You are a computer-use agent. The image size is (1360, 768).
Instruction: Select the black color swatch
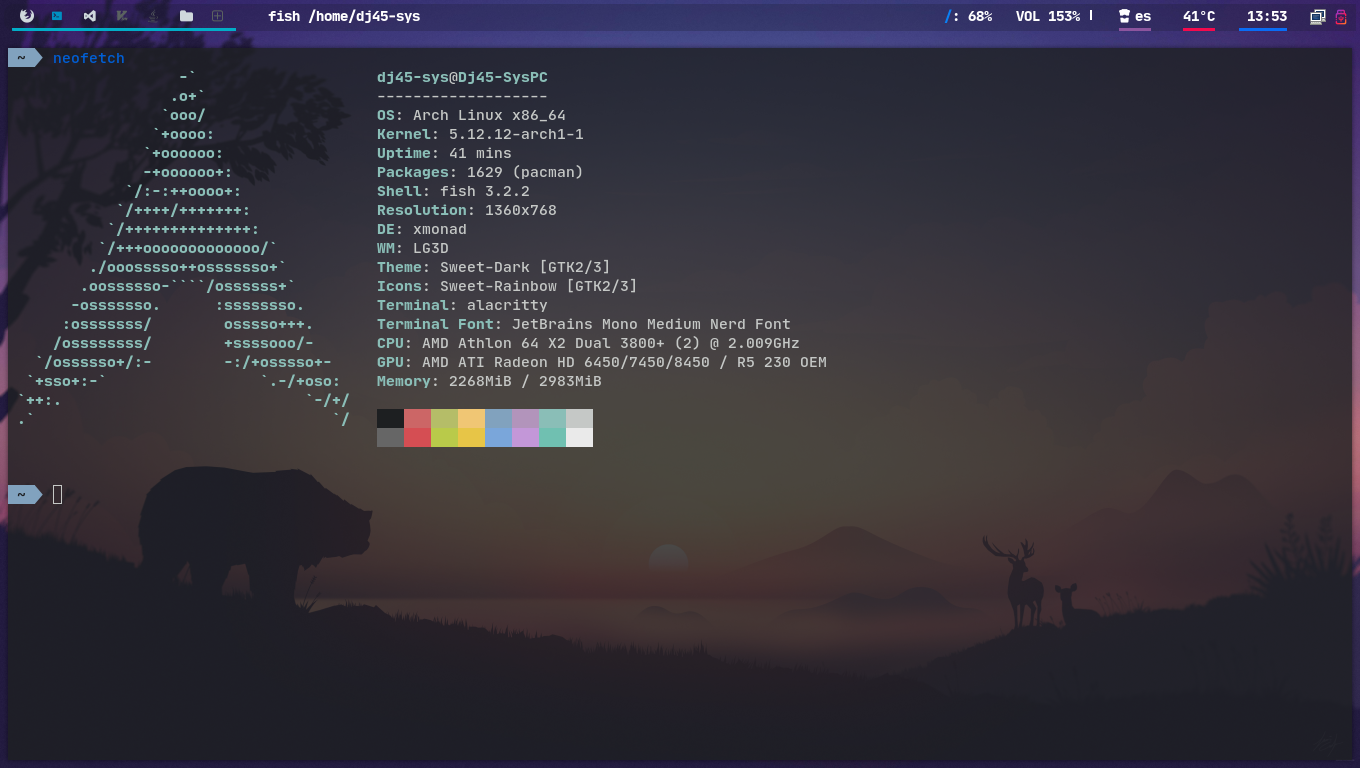[390, 418]
